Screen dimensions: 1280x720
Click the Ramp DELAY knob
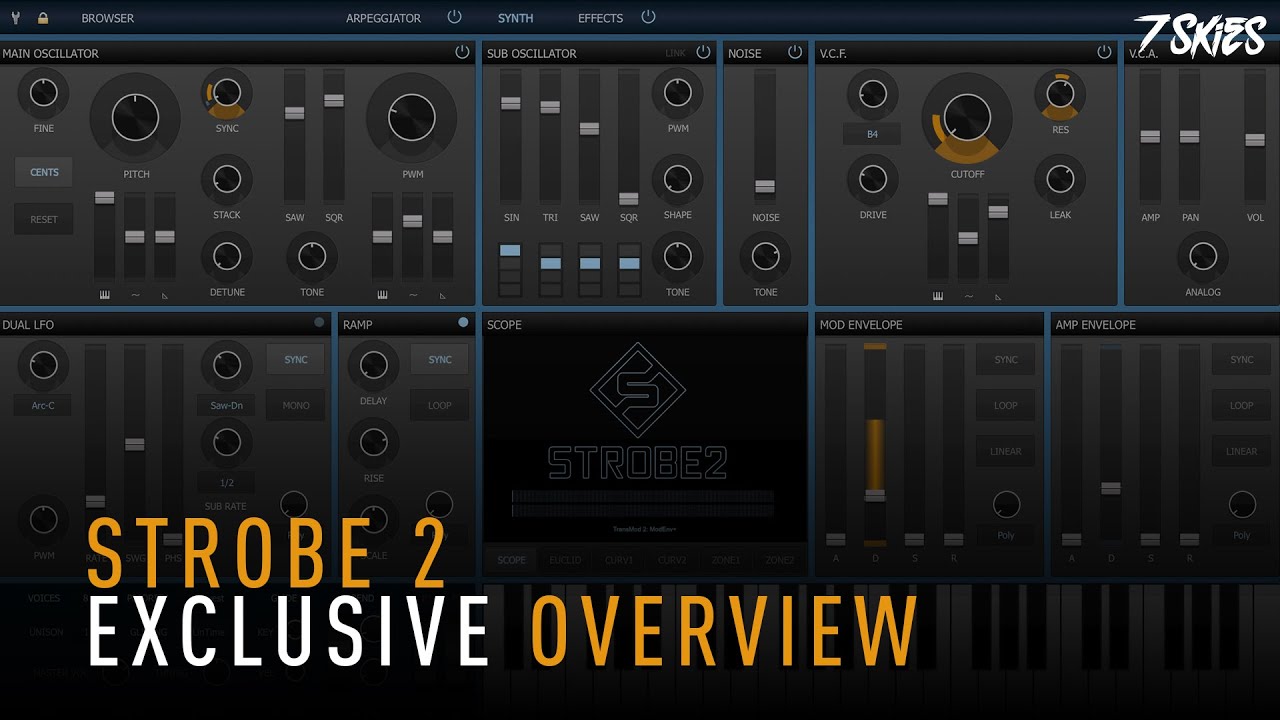click(x=373, y=366)
